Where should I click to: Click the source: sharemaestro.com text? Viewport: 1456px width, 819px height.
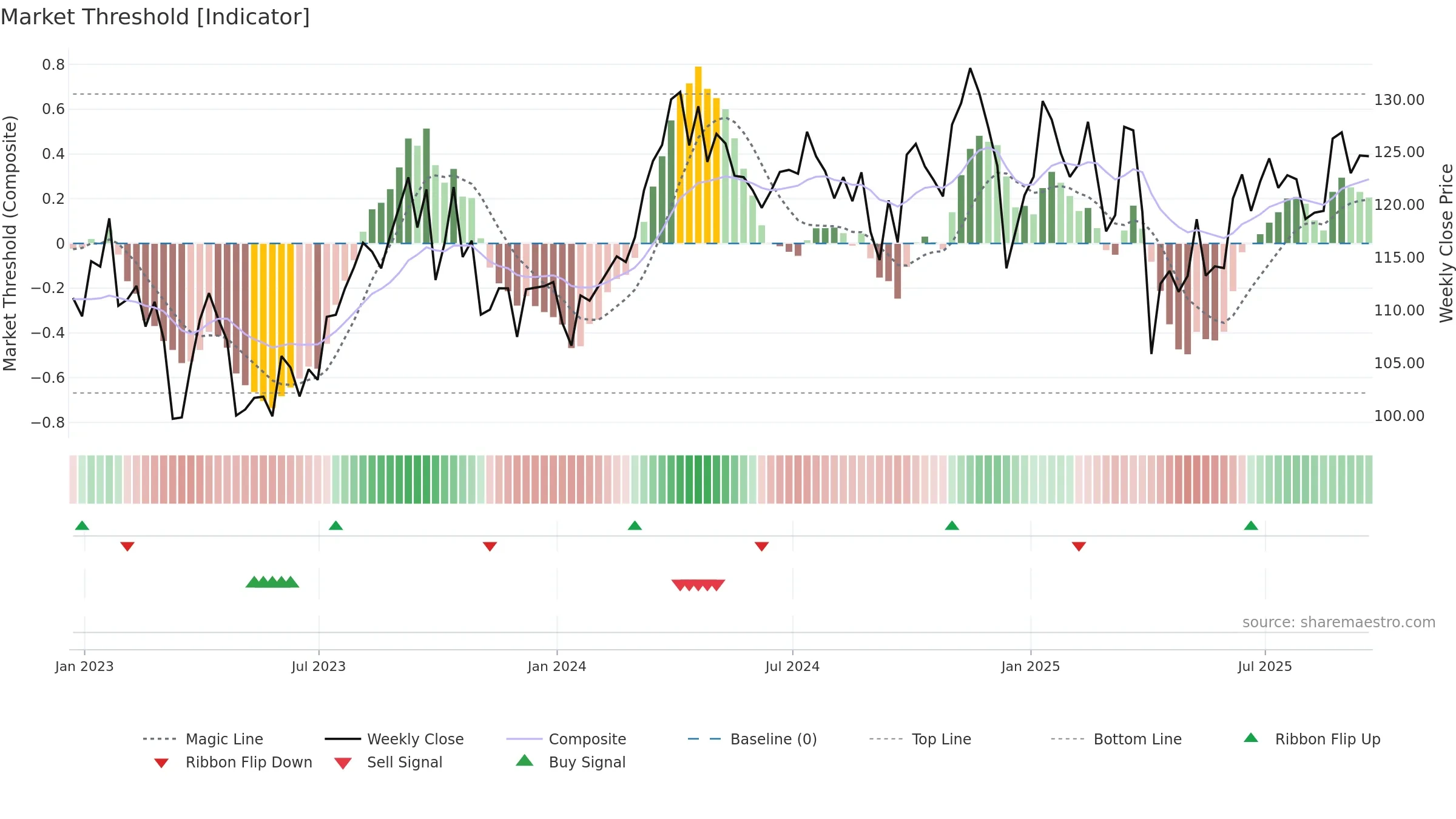coord(1339,622)
